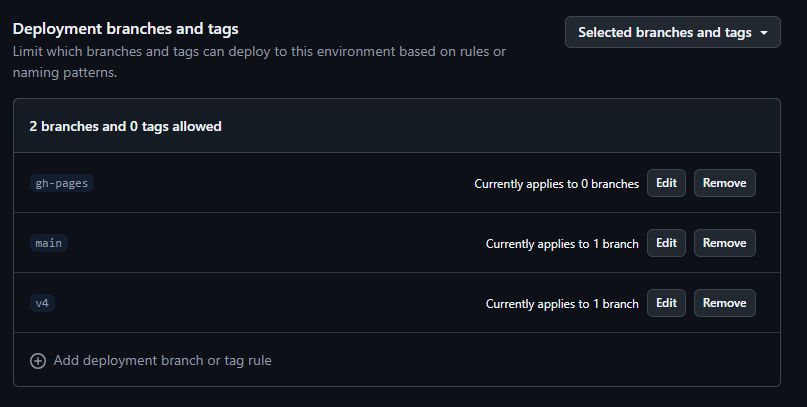The image size is (807, 407).
Task: Select the gh-pages pattern label
Action: [62, 183]
